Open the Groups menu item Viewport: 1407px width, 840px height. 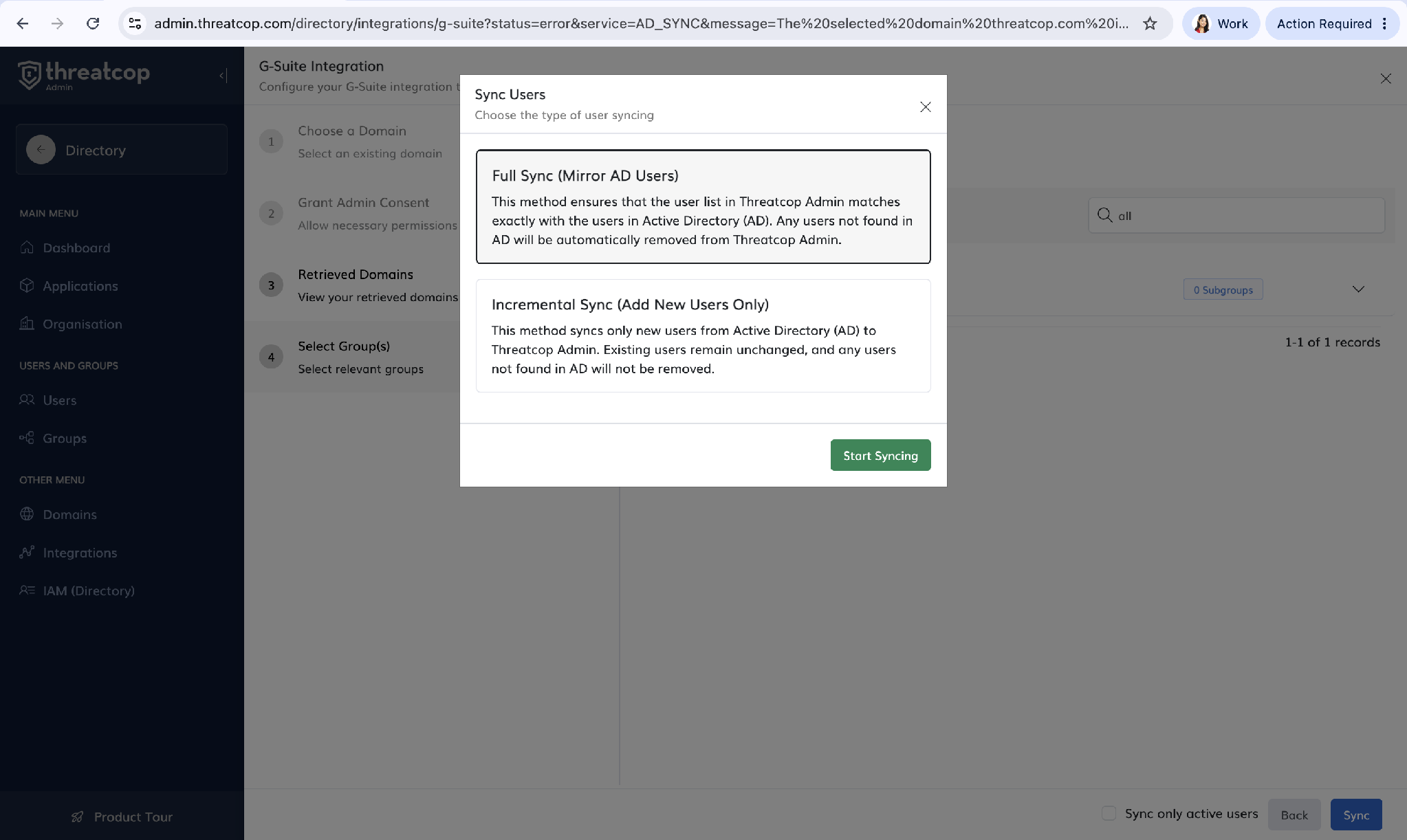click(65, 438)
